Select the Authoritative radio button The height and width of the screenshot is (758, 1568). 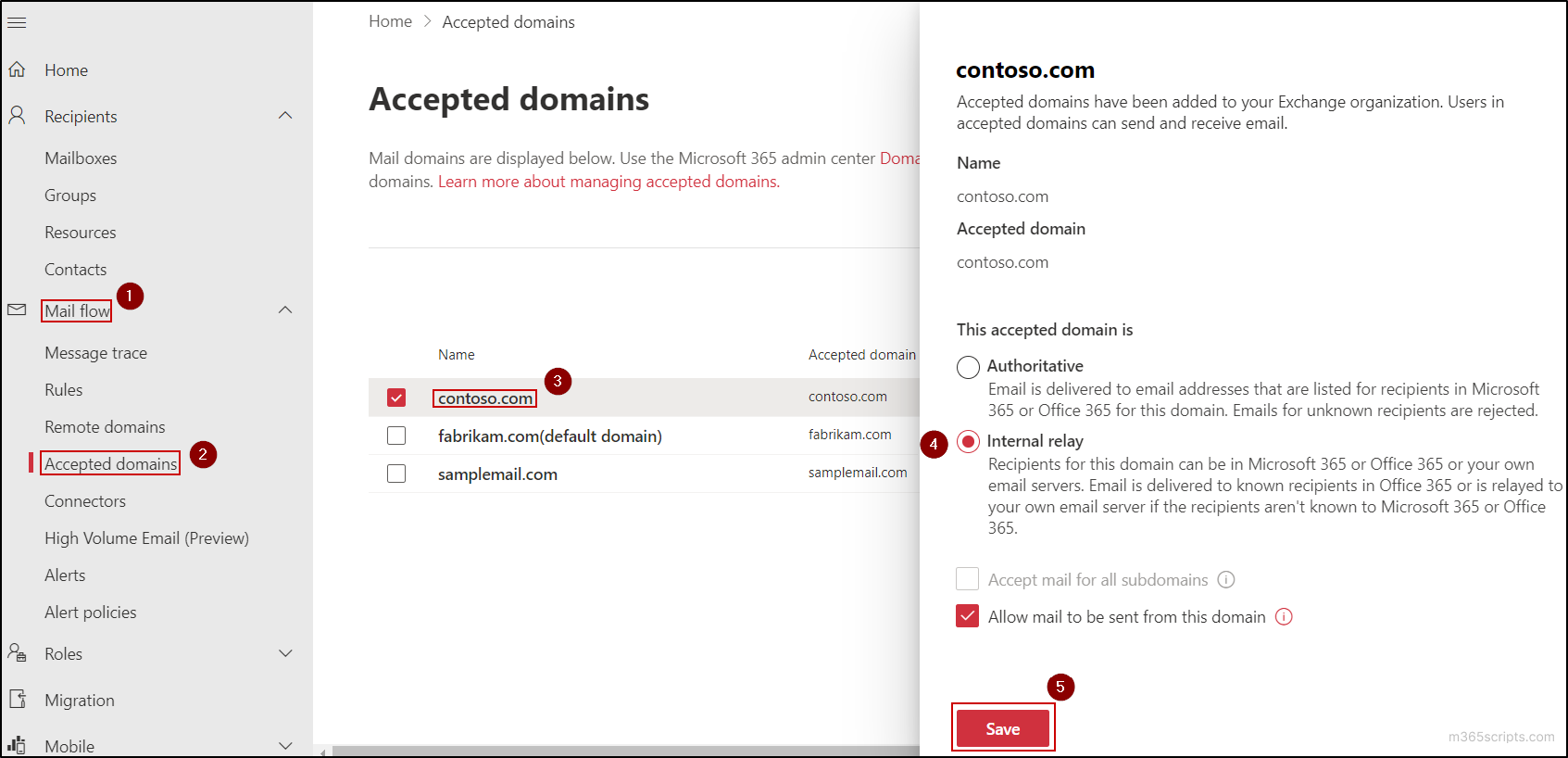(x=968, y=367)
